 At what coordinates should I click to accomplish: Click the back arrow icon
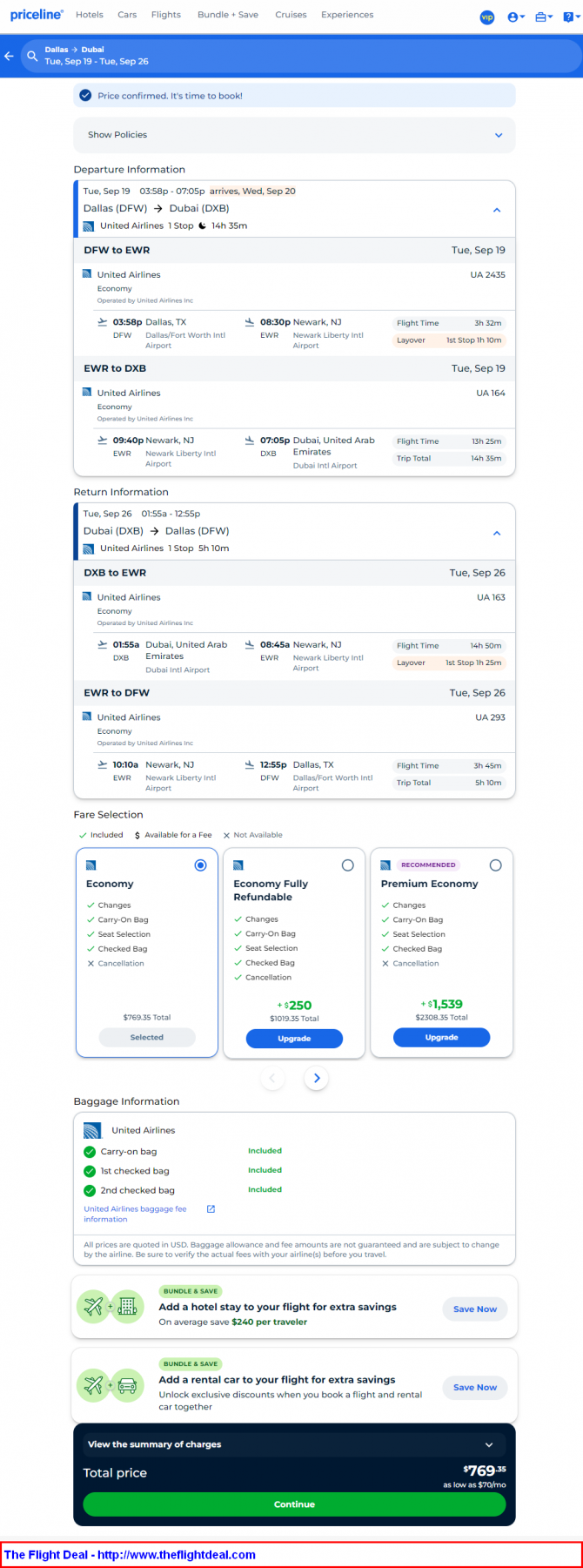(x=10, y=57)
